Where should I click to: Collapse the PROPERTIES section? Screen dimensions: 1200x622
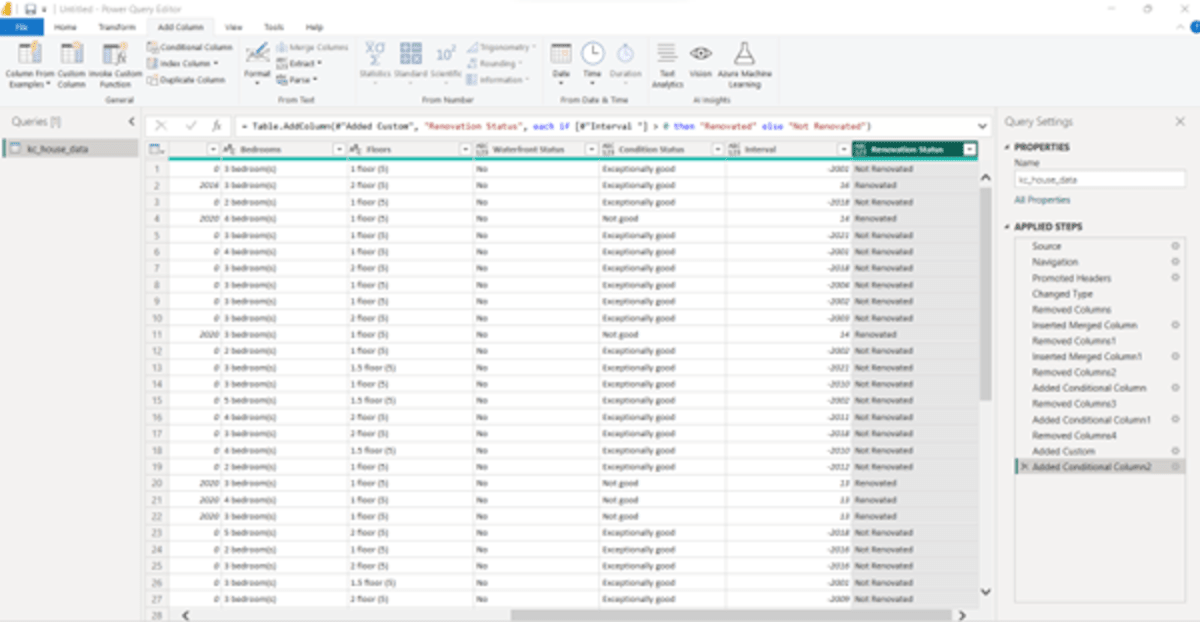1009,148
